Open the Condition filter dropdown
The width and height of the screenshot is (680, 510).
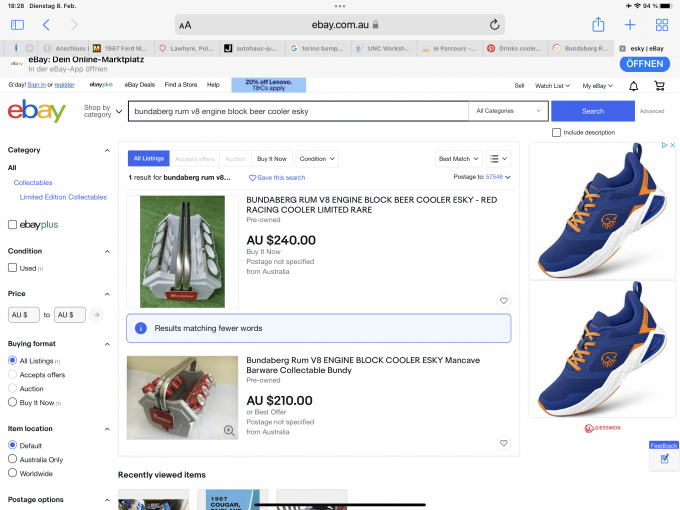pos(317,159)
